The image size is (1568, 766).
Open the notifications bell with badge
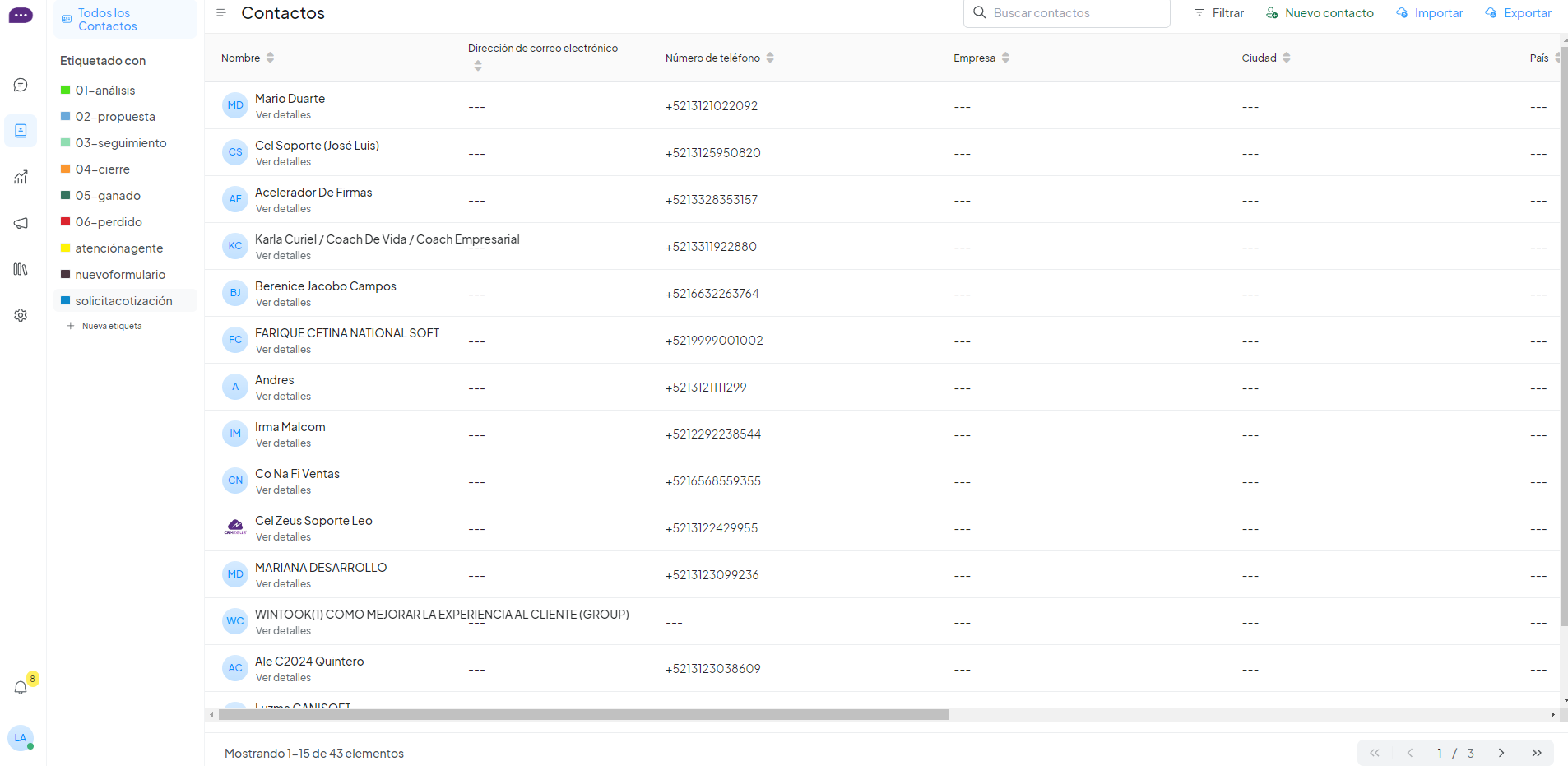(x=21, y=687)
